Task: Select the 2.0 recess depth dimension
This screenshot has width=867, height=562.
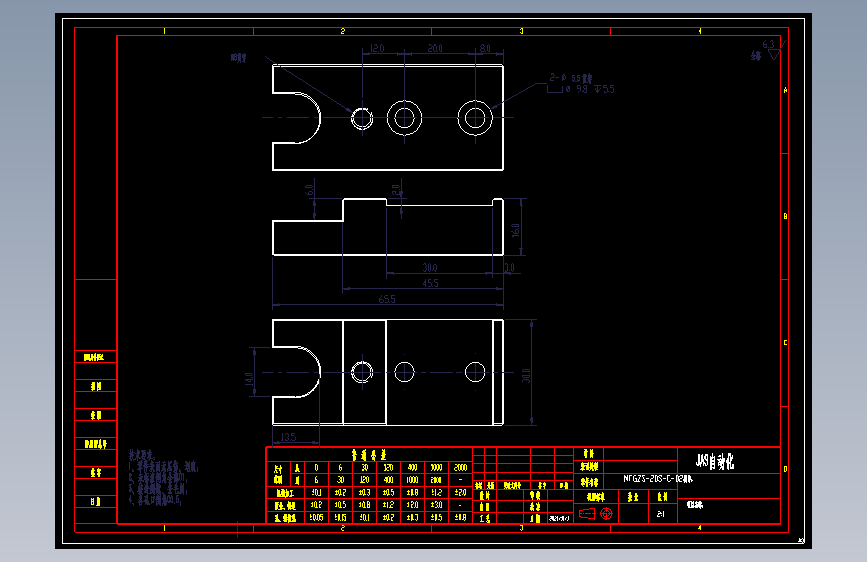Action: coord(396,191)
